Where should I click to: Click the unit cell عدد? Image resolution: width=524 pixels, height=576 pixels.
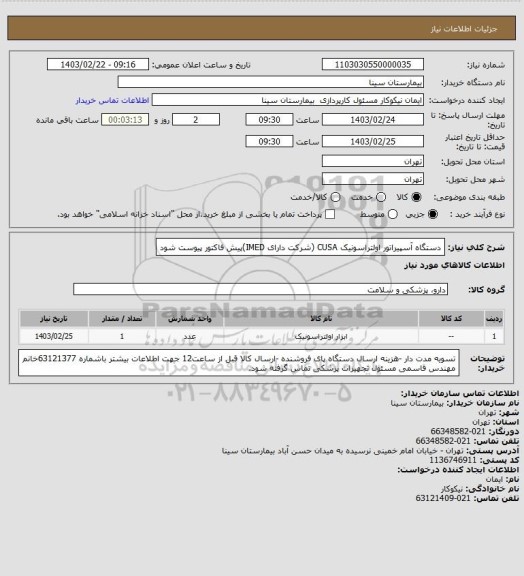point(190,336)
